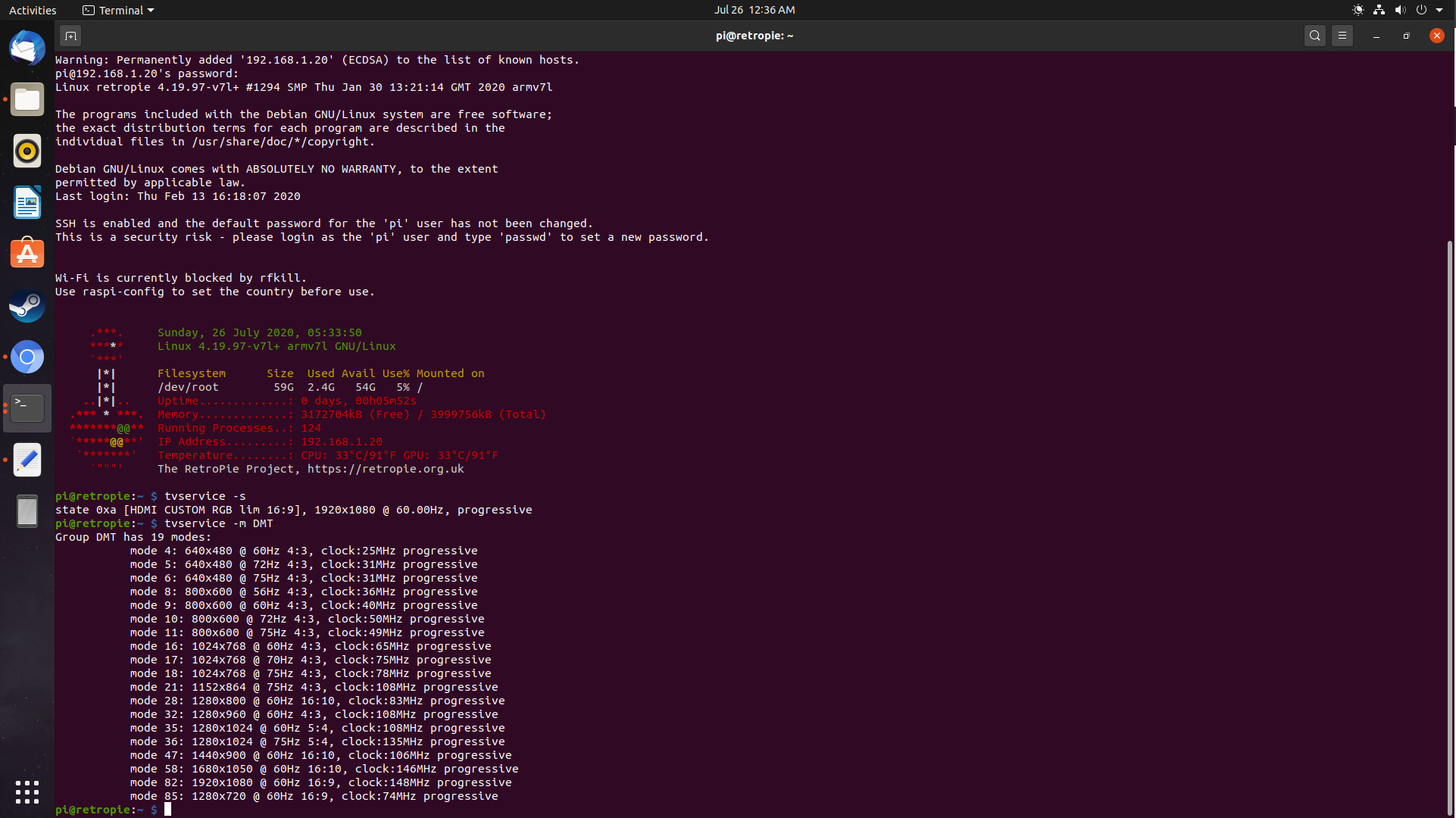
Task: Click the 'Last login: Thu Feb 13' line
Action: pos(178,196)
